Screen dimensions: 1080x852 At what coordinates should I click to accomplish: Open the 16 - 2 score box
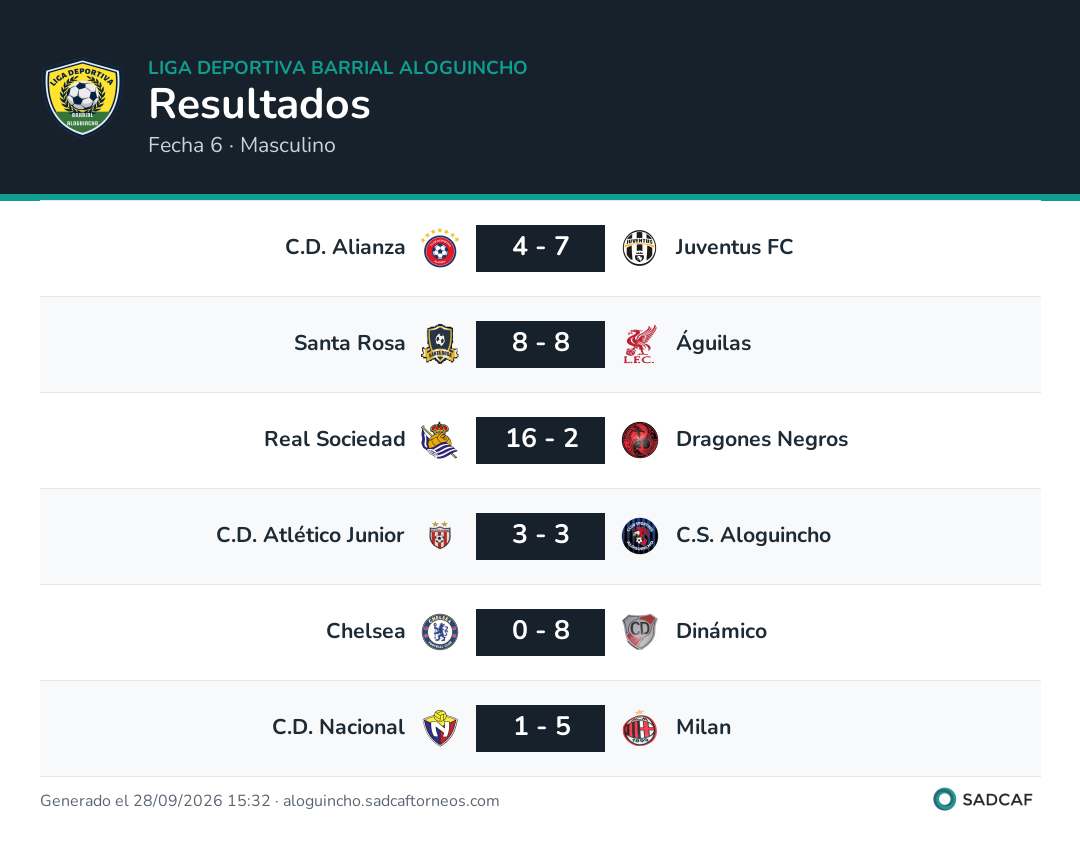point(541,440)
